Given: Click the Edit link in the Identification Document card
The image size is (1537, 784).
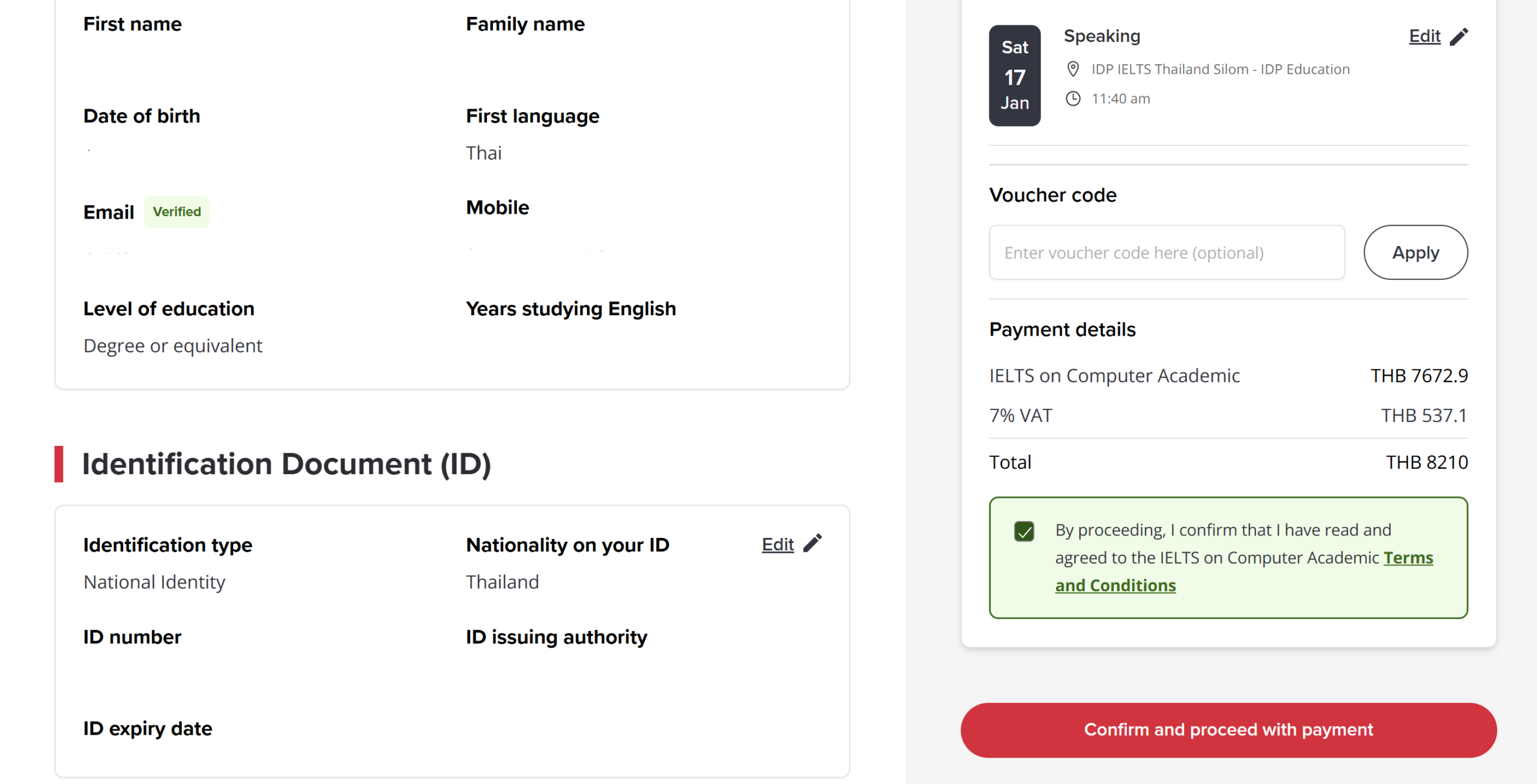Looking at the screenshot, I should pos(777,544).
